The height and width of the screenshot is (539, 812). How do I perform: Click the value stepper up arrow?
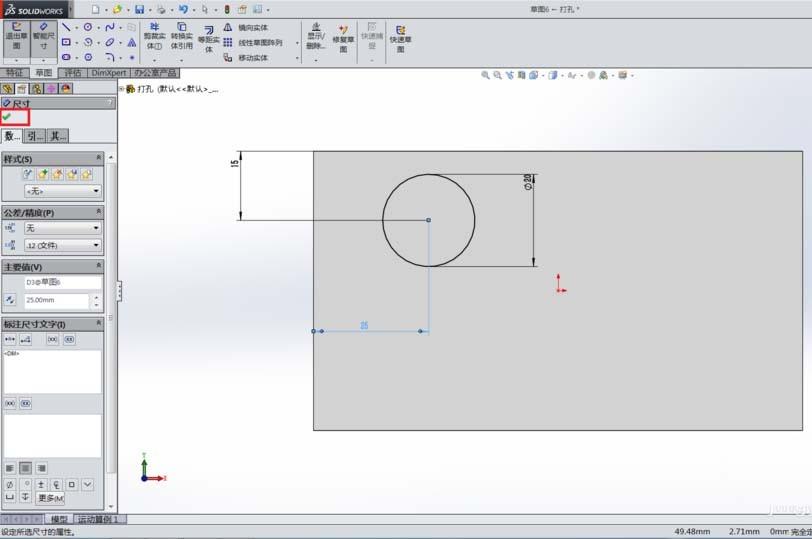[96, 297]
